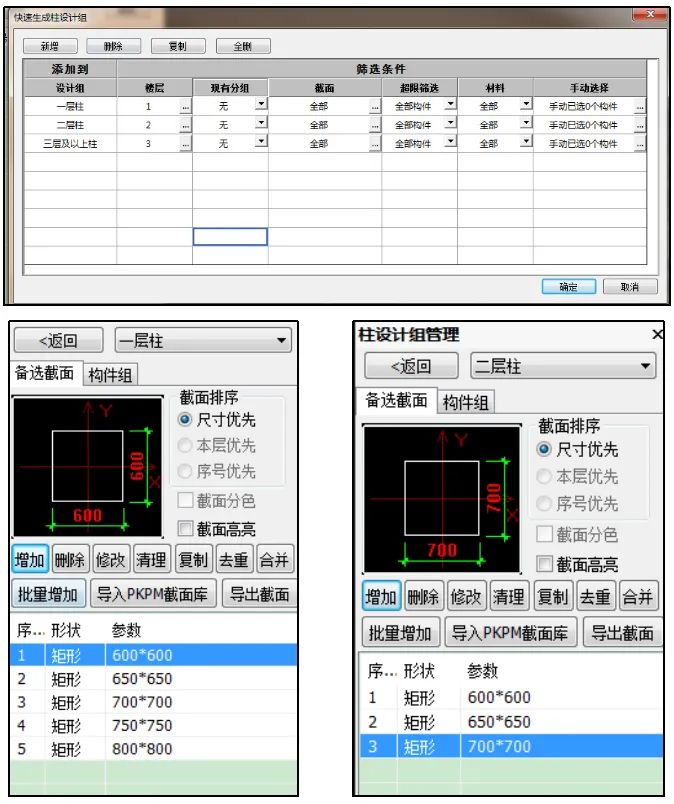Close the 柱设计组管理 panel

657,335
